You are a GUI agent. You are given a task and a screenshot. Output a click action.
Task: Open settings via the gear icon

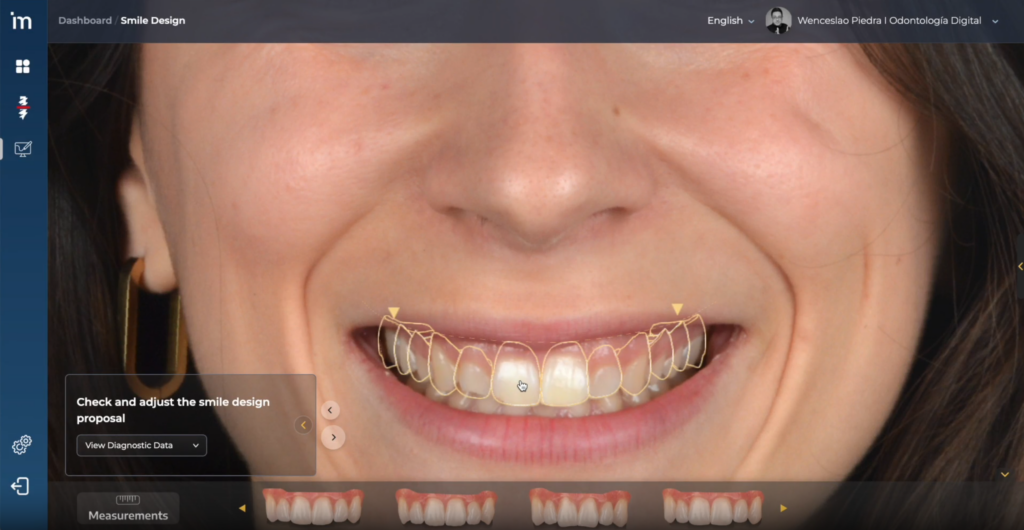tap(22, 445)
